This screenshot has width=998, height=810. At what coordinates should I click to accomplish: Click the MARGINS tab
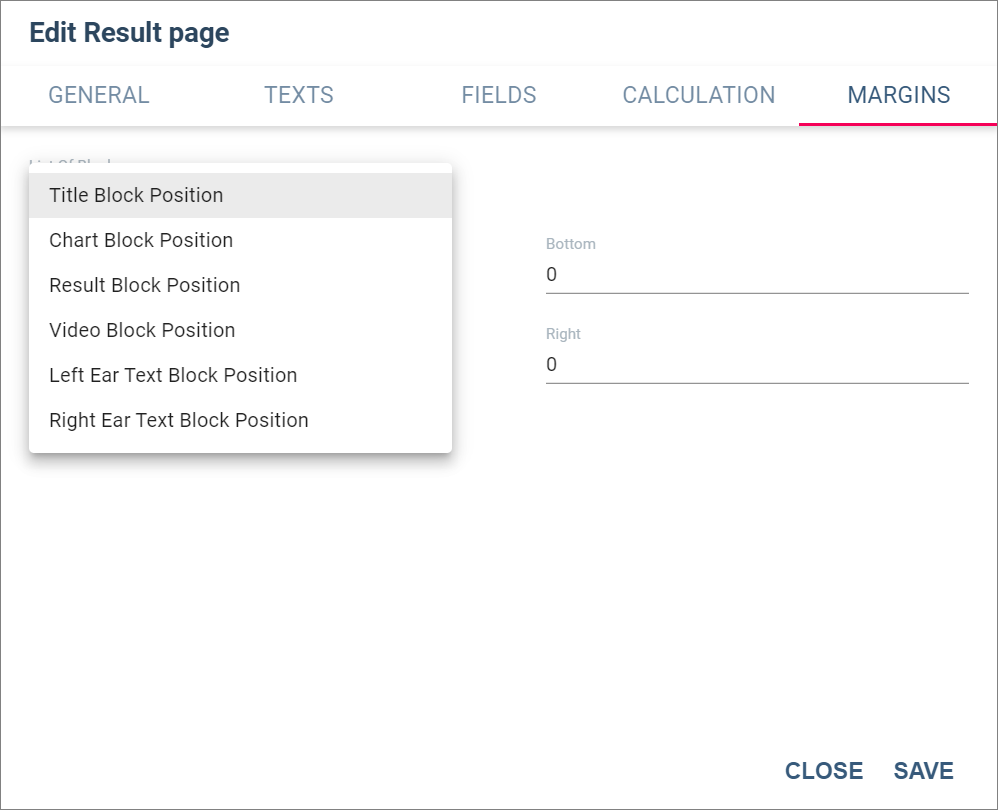click(x=898, y=95)
